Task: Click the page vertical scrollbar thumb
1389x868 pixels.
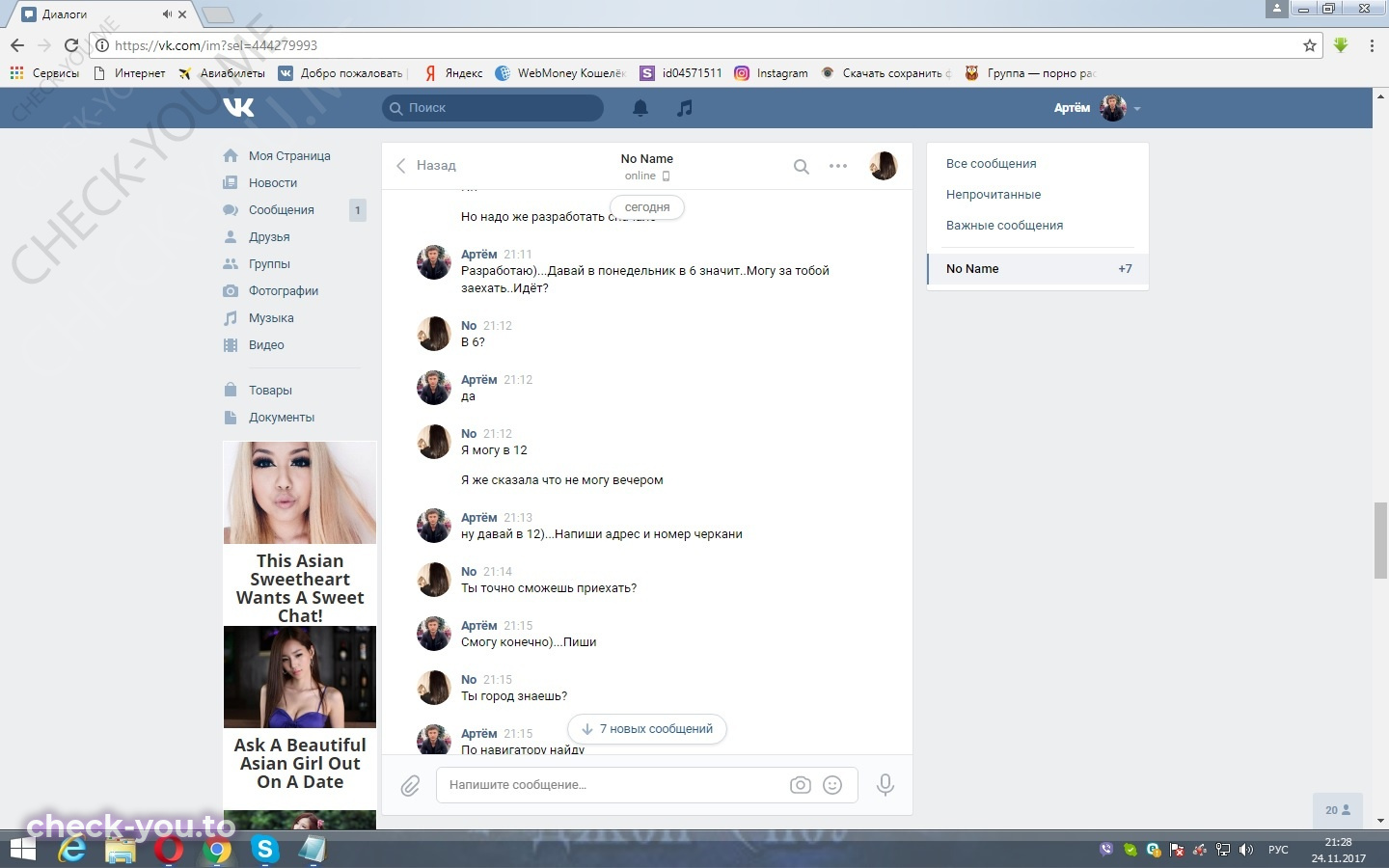Action: pyautogui.click(x=1381, y=540)
